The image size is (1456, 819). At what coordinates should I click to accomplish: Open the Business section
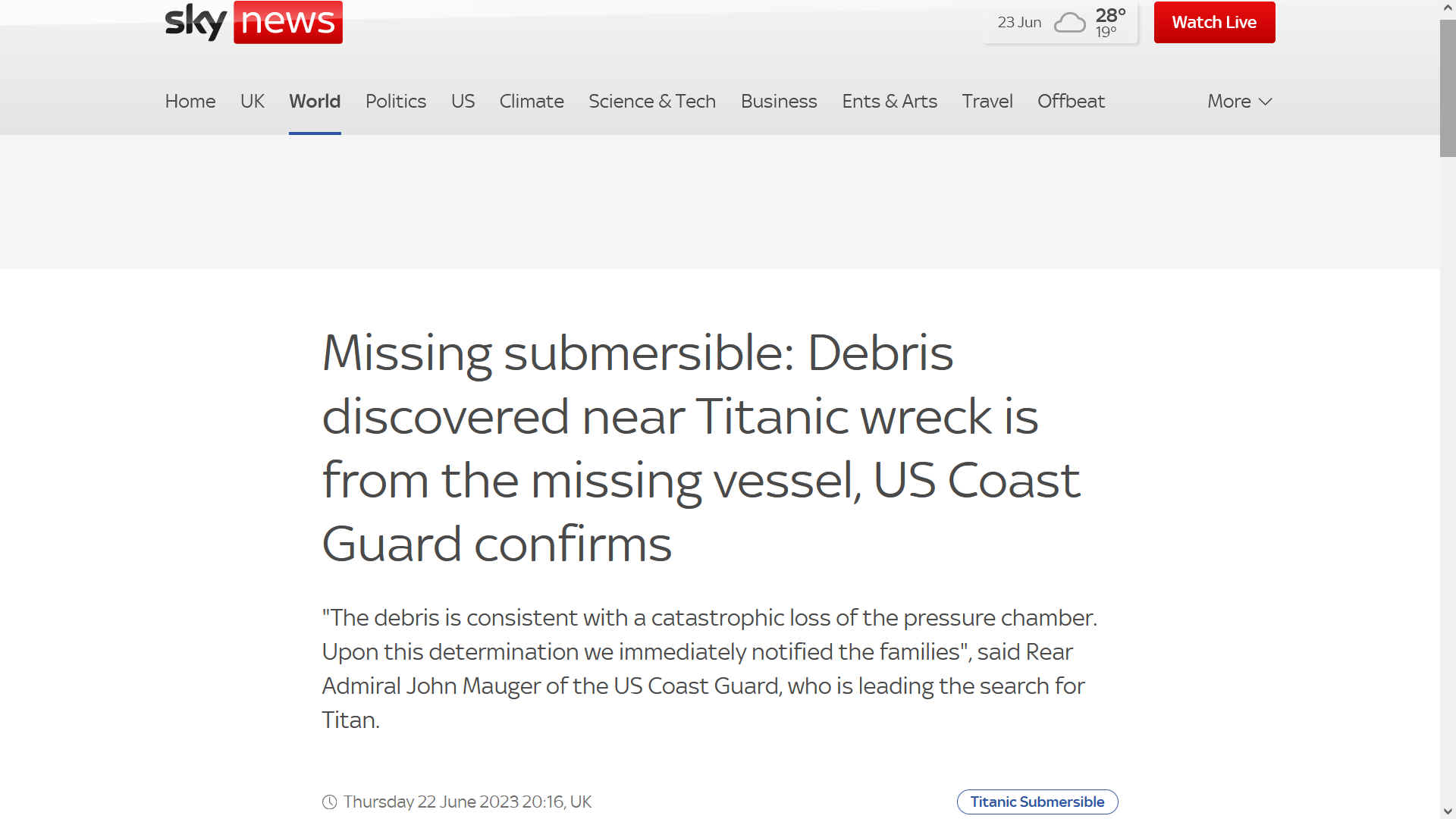click(x=778, y=102)
